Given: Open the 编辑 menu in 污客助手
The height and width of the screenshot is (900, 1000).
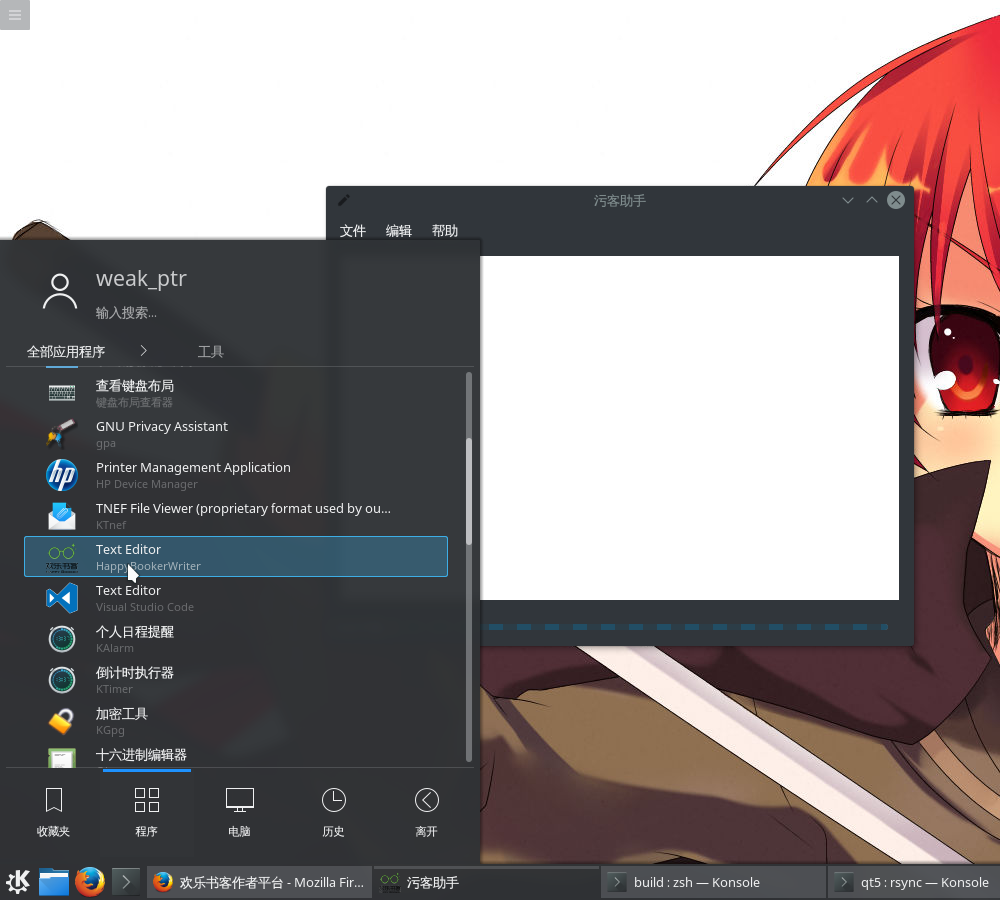Looking at the screenshot, I should pyautogui.click(x=399, y=231).
